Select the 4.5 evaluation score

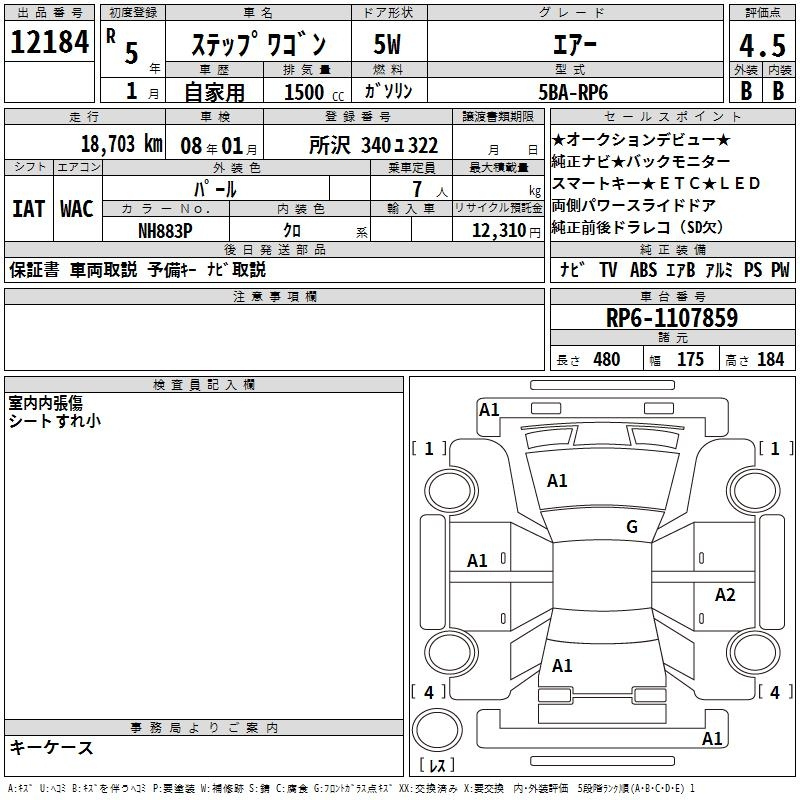(762, 45)
